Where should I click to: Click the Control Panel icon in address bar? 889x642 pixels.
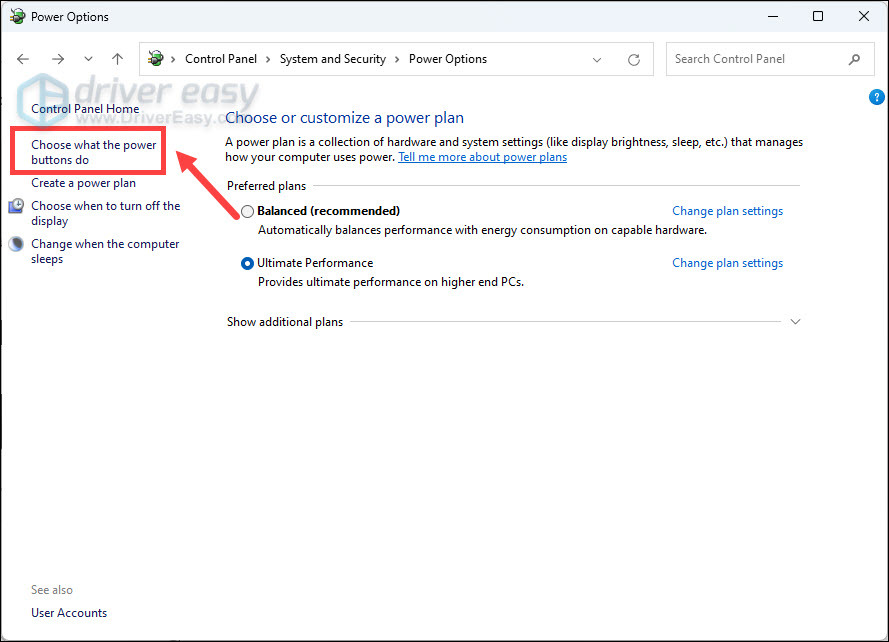coord(155,59)
